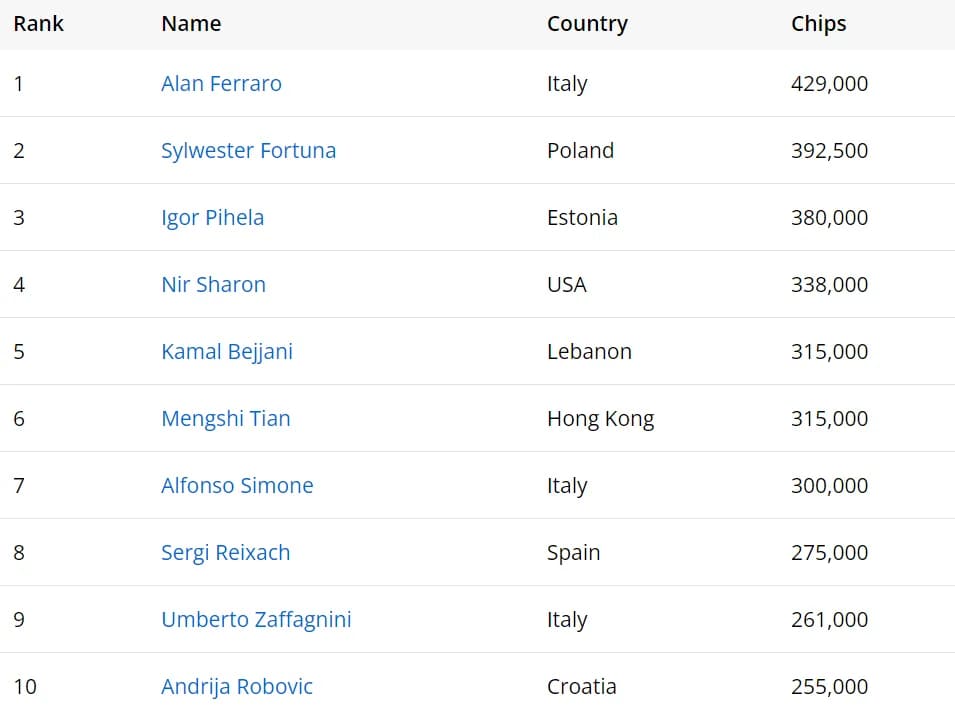Click the Rank column header

(38, 24)
